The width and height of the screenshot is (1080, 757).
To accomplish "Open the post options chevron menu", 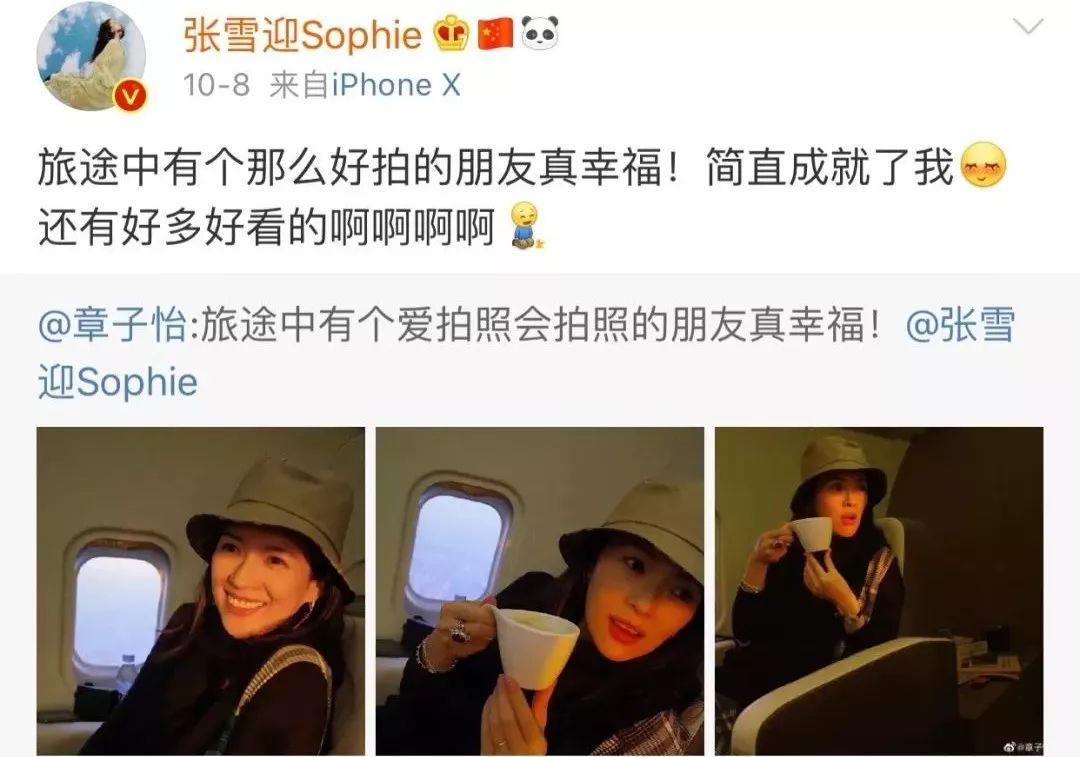I will click(x=1029, y=27).
